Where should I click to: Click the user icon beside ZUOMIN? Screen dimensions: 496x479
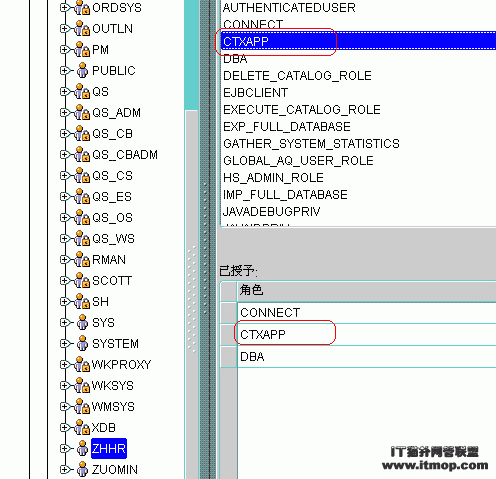click(82, 470)
